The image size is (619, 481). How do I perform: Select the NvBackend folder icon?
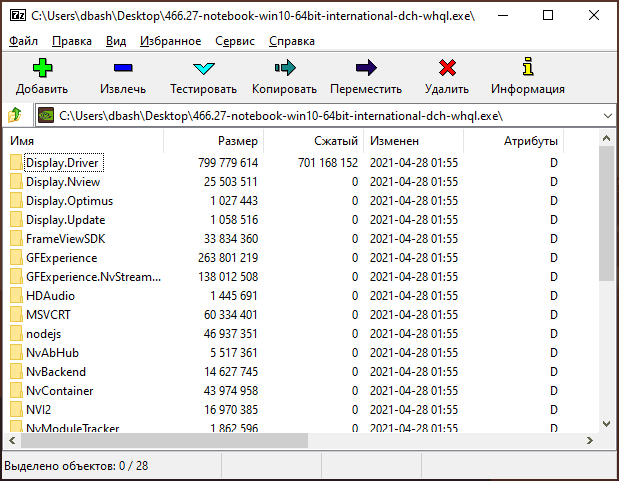click(16, 372)
